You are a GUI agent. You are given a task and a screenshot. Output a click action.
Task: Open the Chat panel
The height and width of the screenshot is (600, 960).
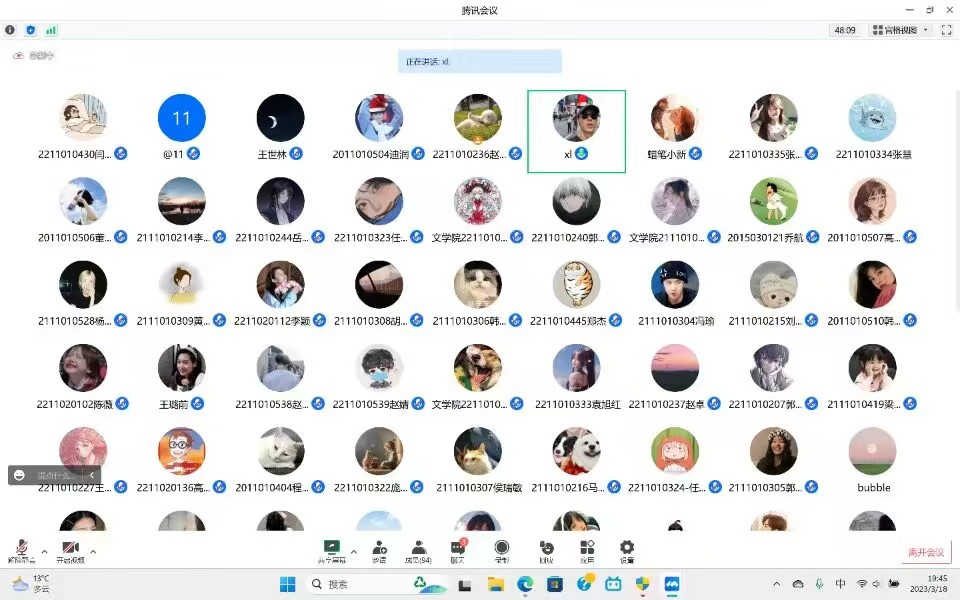458,550
